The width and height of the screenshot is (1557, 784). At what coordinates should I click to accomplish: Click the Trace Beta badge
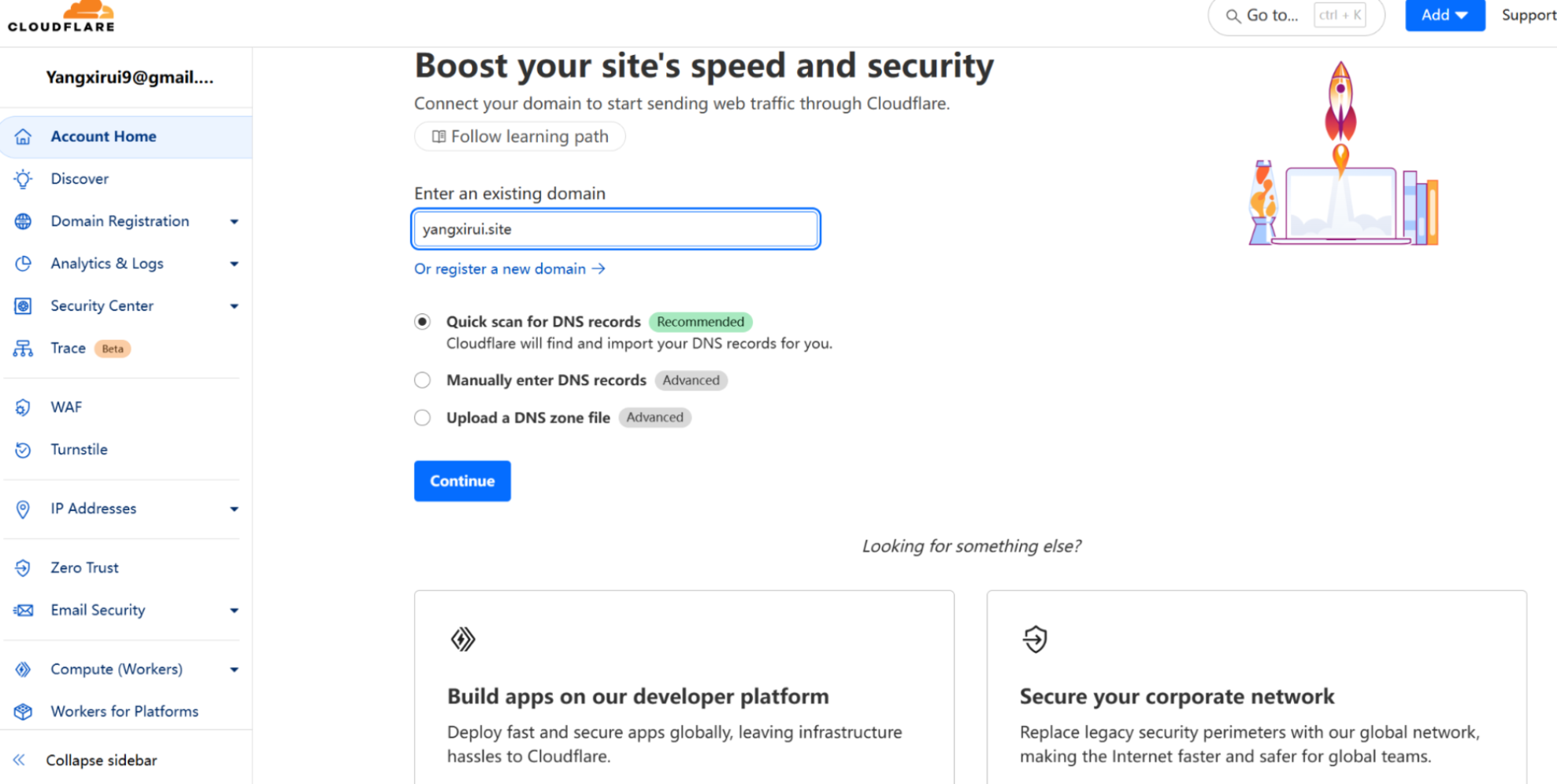pyautogui.click(x=113, y=349)
